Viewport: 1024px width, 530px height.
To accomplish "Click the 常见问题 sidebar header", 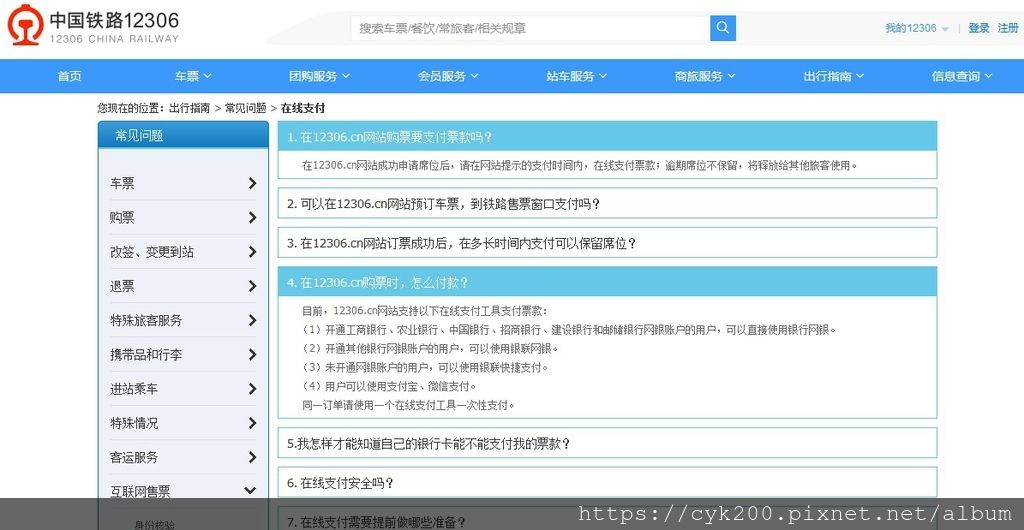I will point(183,135).
